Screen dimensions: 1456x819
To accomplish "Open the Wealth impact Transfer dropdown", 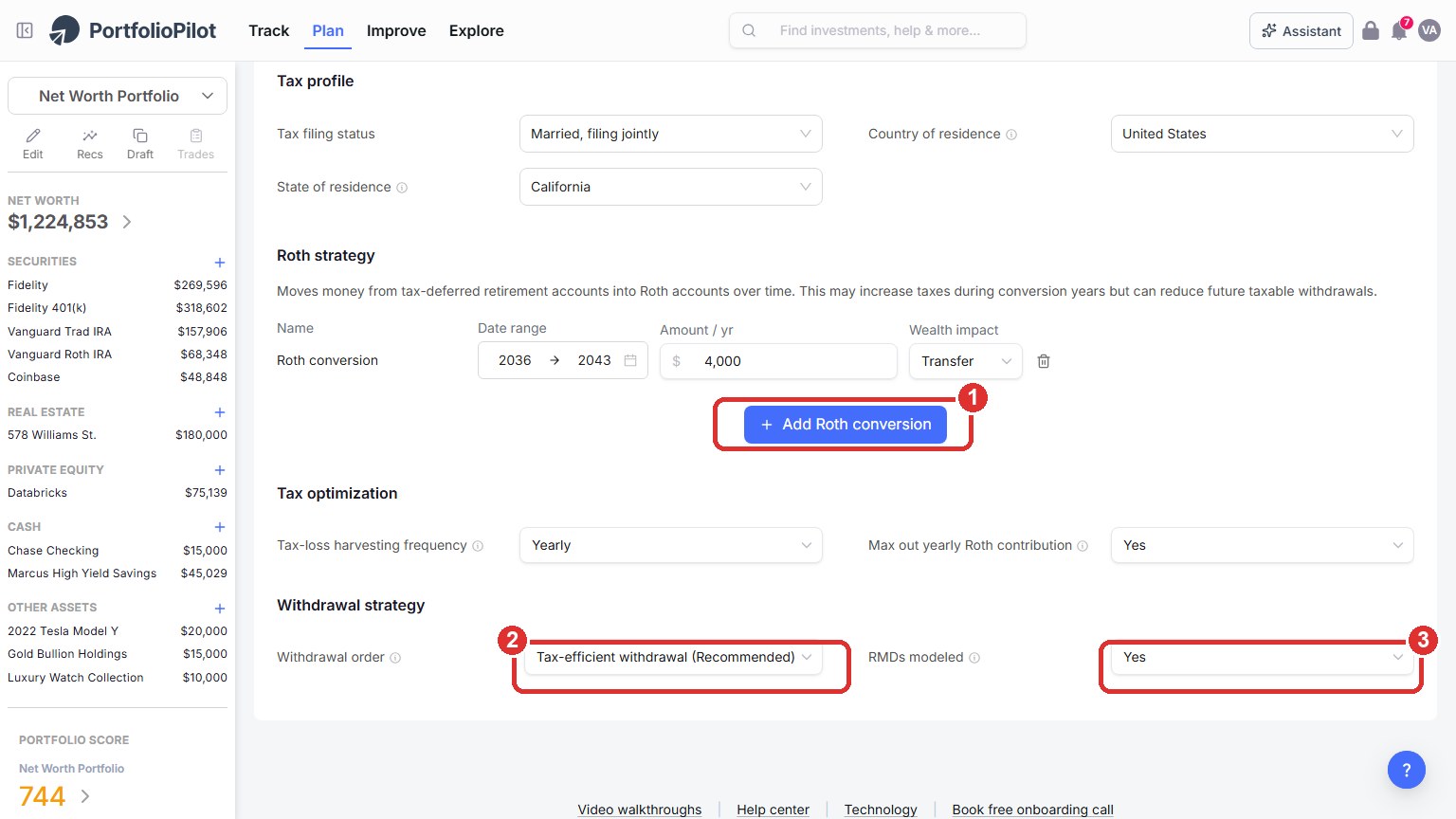I will pos(966,361).
